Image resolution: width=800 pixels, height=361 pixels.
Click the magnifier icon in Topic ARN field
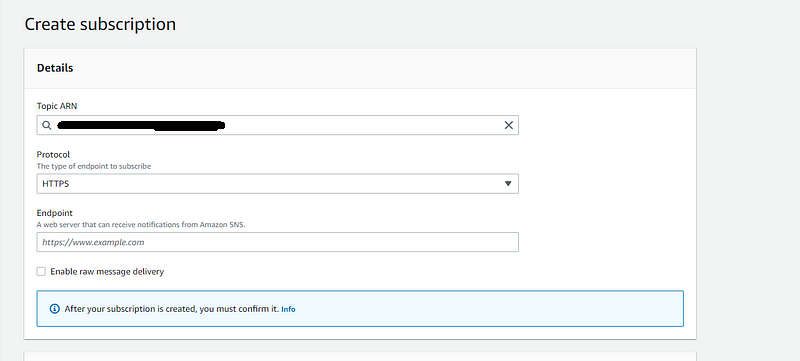[x=46, y=125]
